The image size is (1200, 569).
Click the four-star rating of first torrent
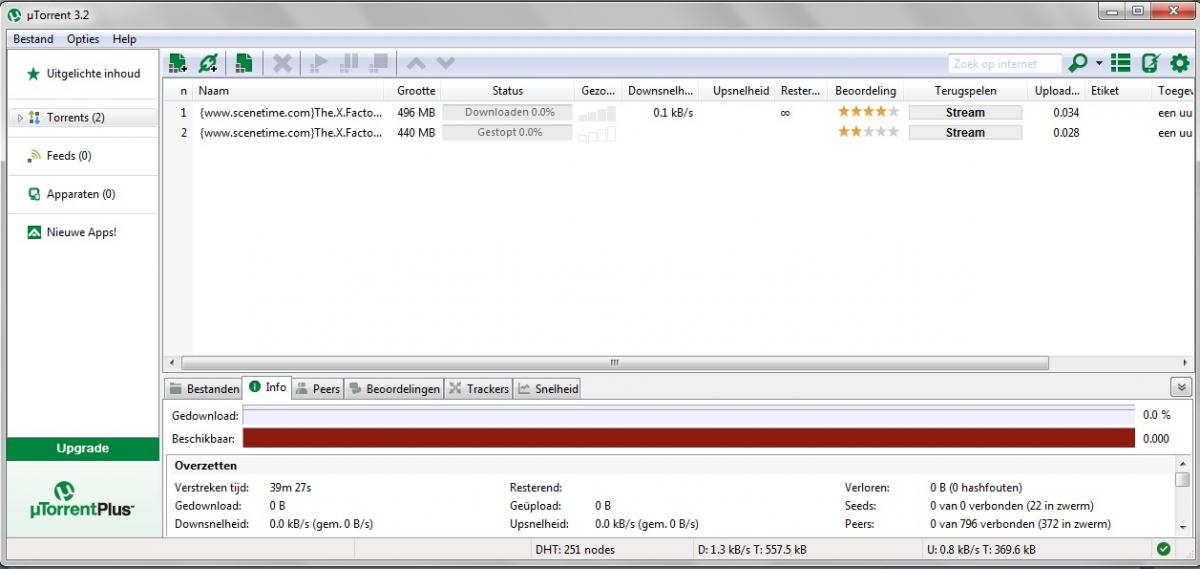coord(868,112)
